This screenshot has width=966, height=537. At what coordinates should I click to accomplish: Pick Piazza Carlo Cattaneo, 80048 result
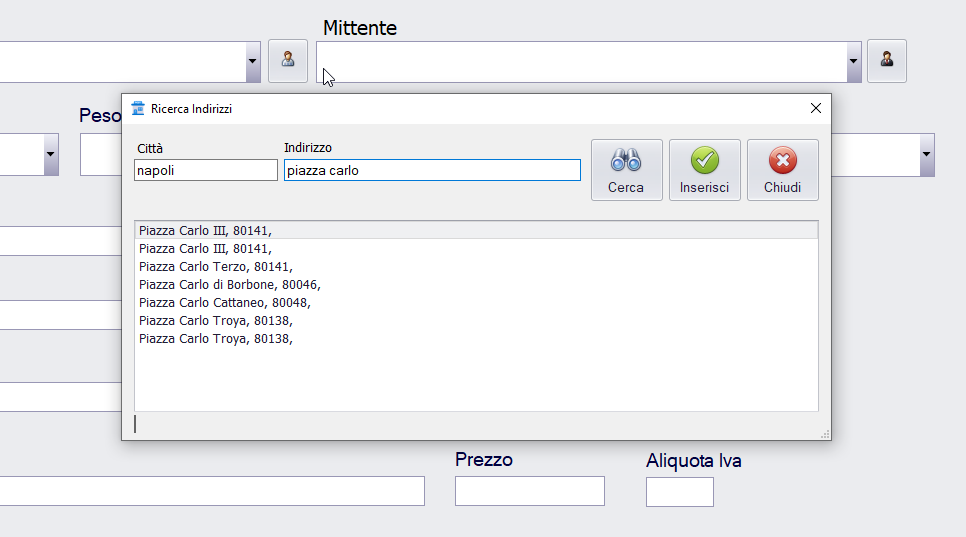pyautogui.click(x=224, y=303)
